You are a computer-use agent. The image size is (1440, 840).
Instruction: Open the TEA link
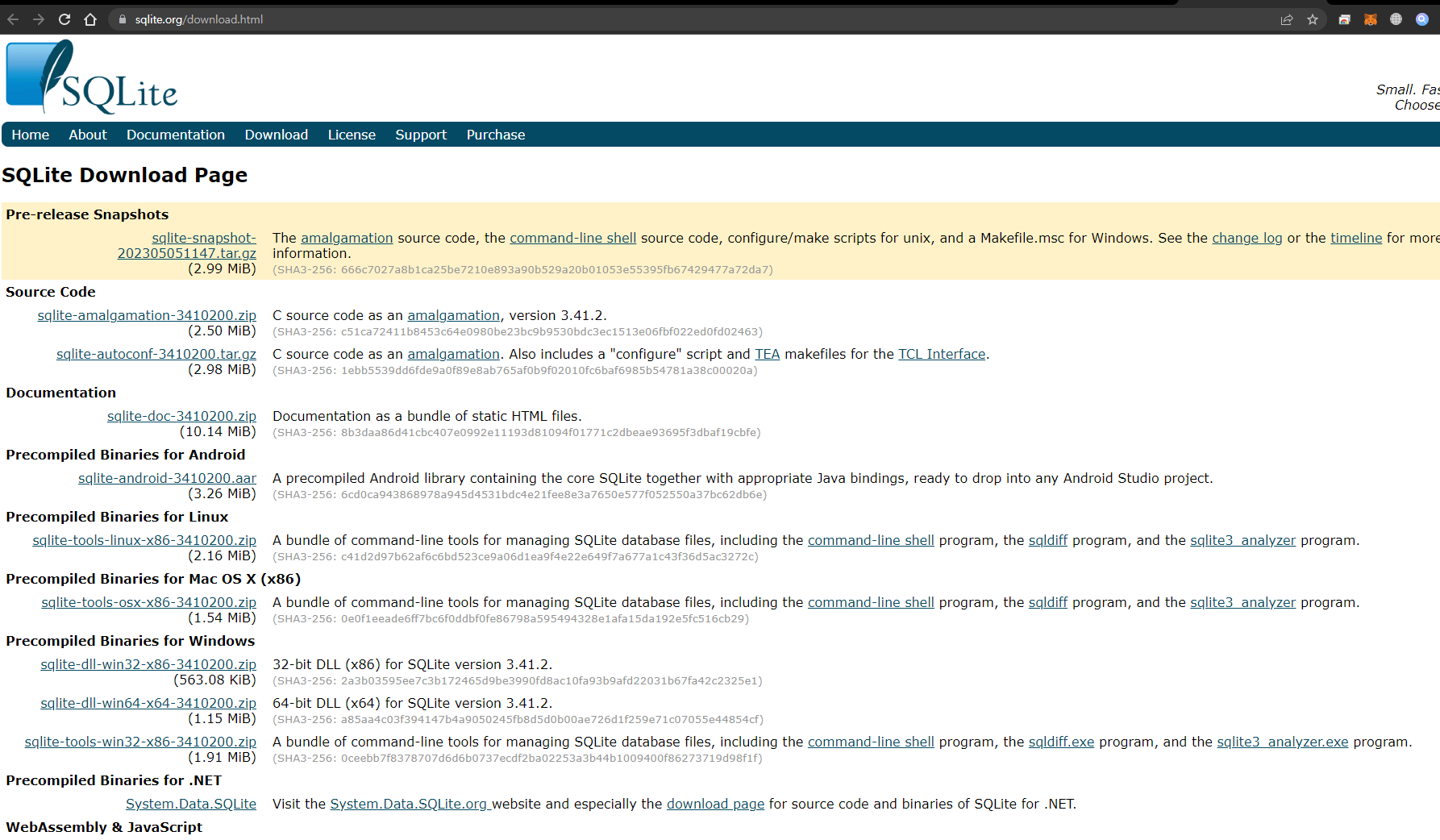(x=767, y=354)
